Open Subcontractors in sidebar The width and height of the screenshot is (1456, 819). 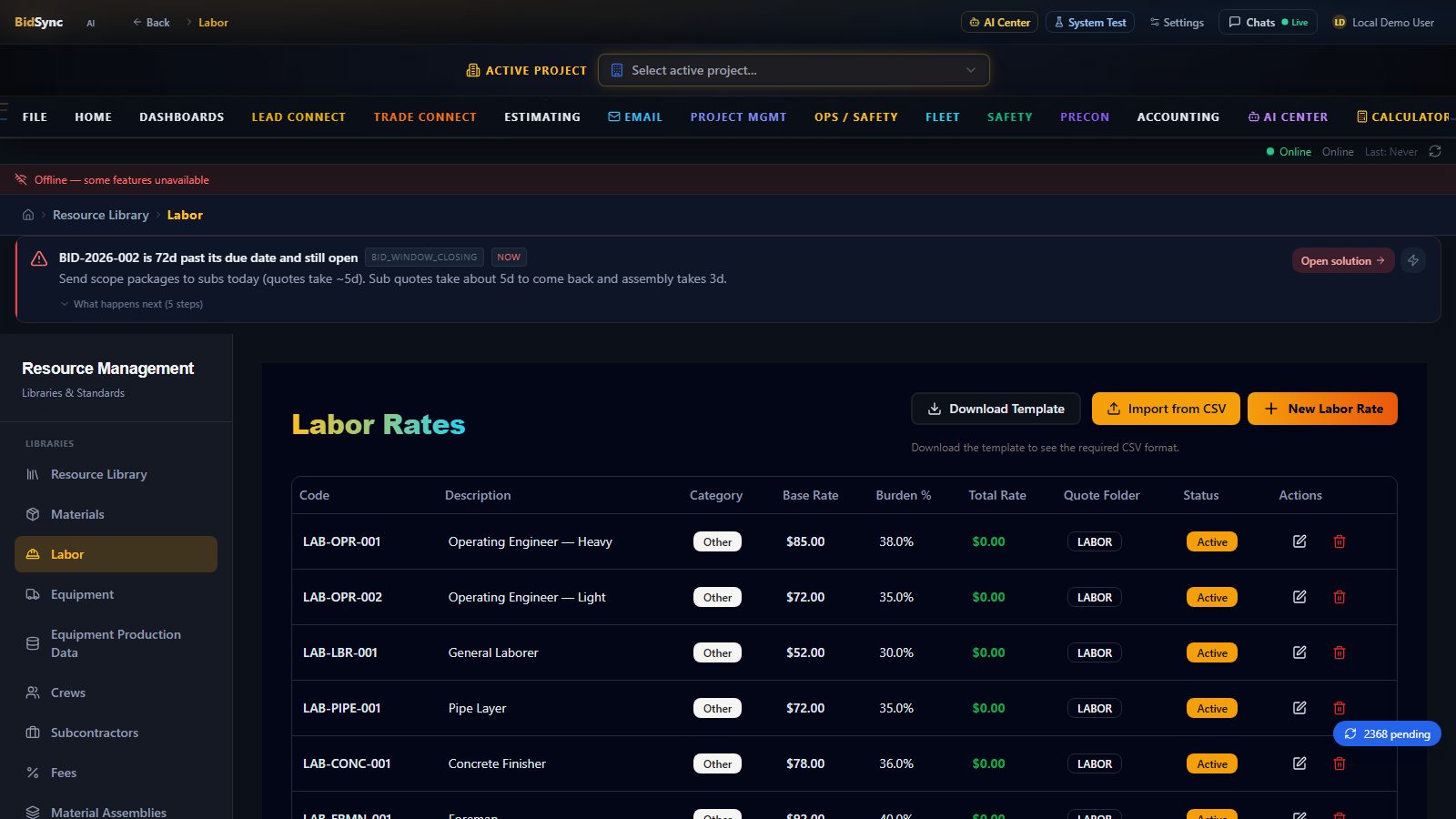116,733
